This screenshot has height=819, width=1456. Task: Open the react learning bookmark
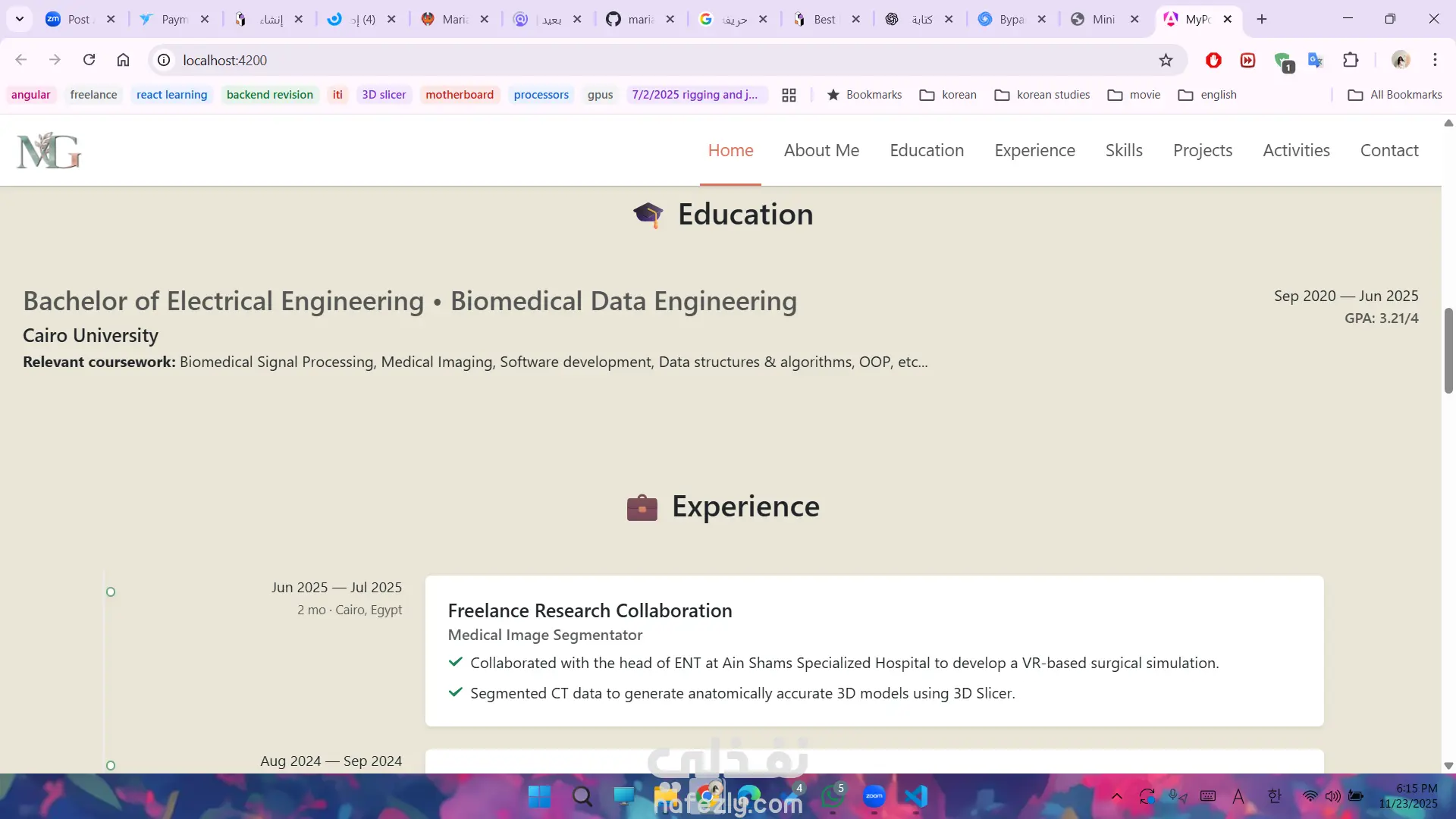[x=171, y=95]
